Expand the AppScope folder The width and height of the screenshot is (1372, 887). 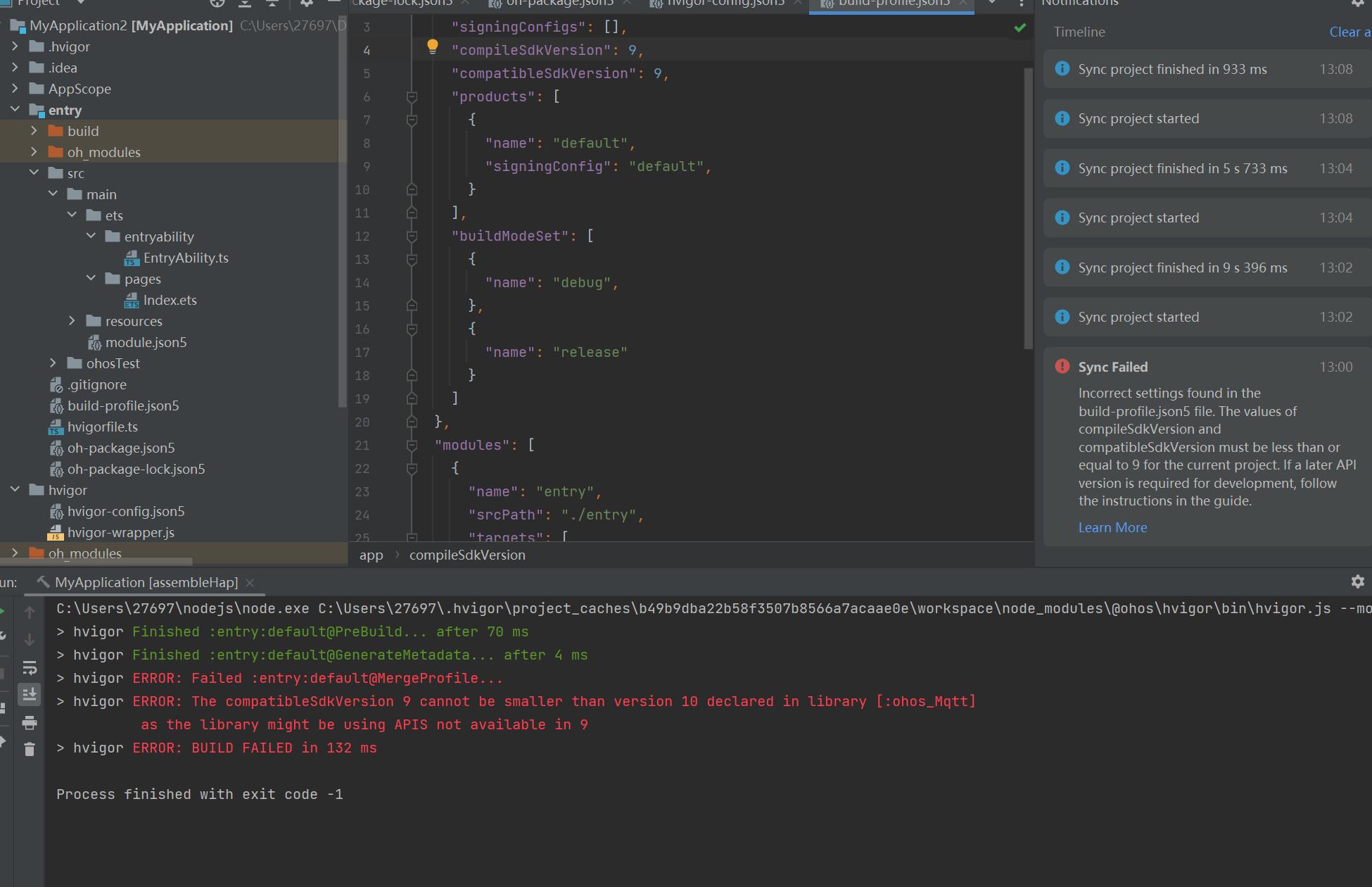(15, 89)
